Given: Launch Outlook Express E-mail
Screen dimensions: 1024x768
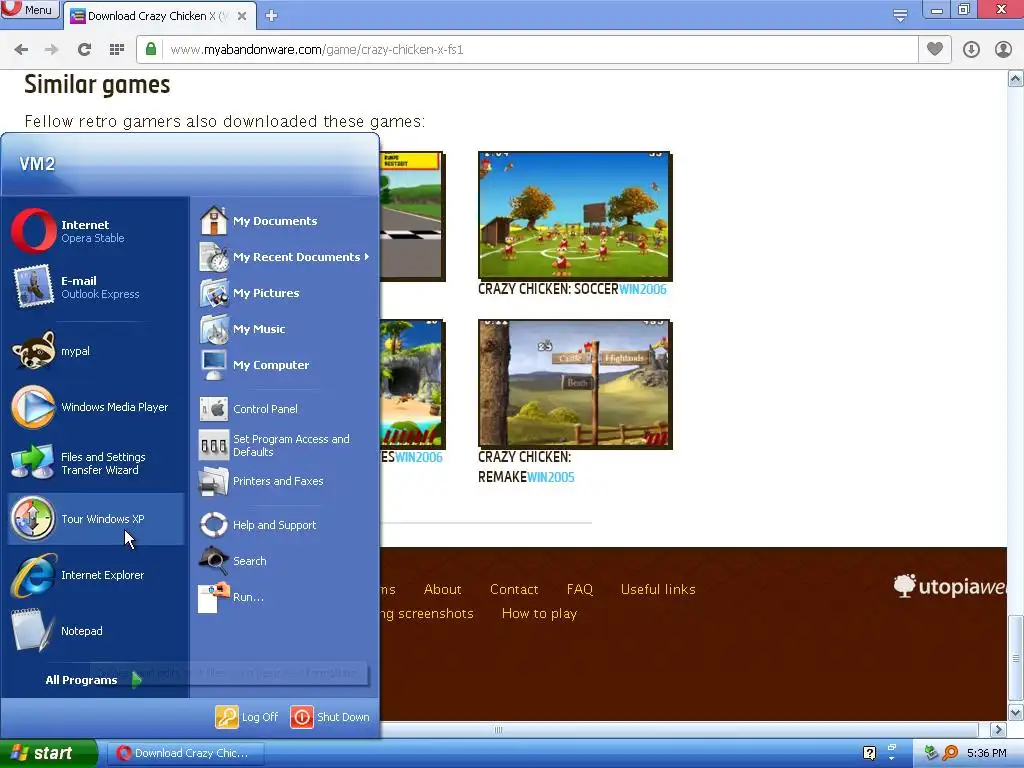Looking at the screenshot, I should click(95, 287).
